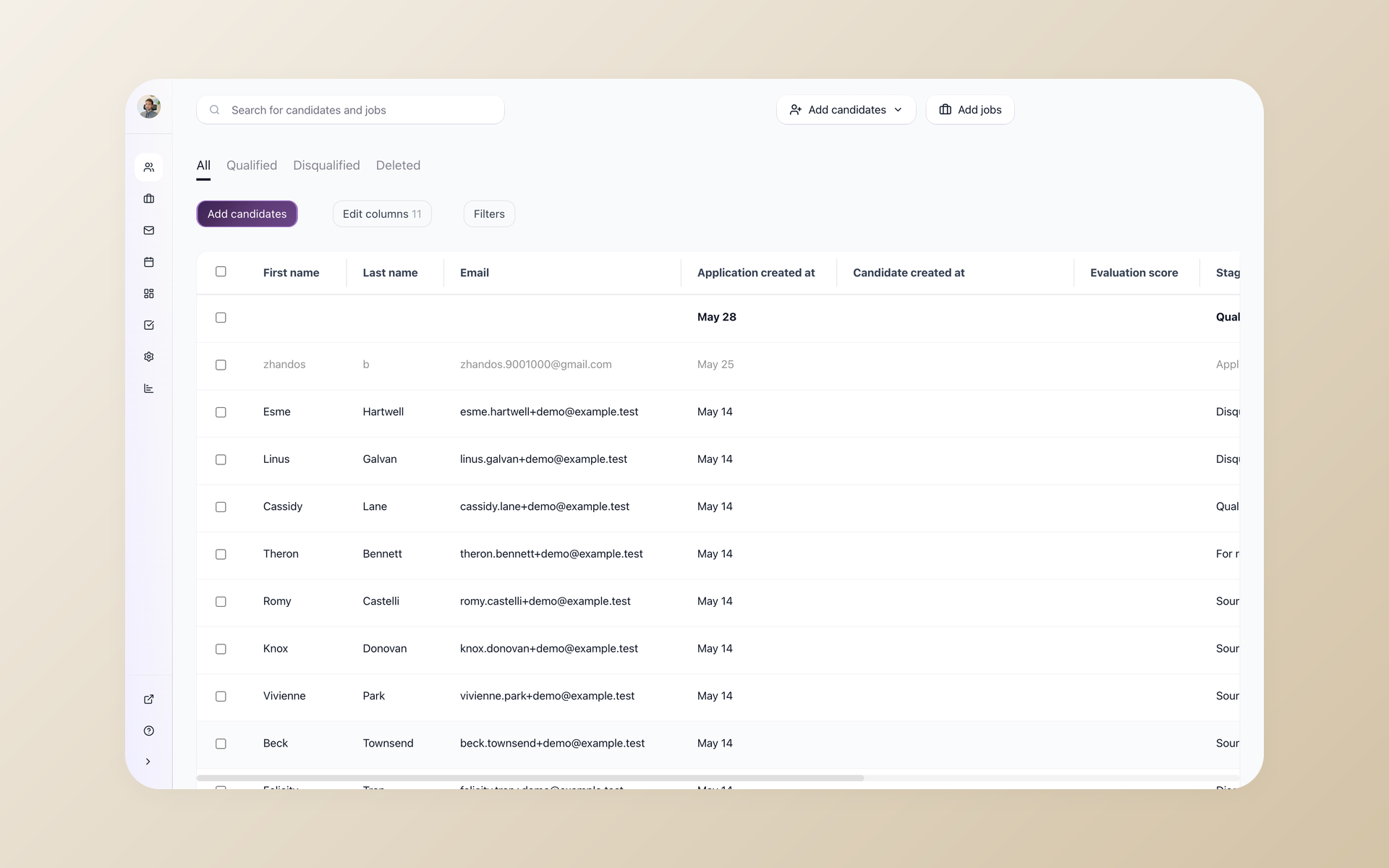Screen dimensions: 1389x868
Task: Focus the Search for candidates and jobs field
Action: 350,110
